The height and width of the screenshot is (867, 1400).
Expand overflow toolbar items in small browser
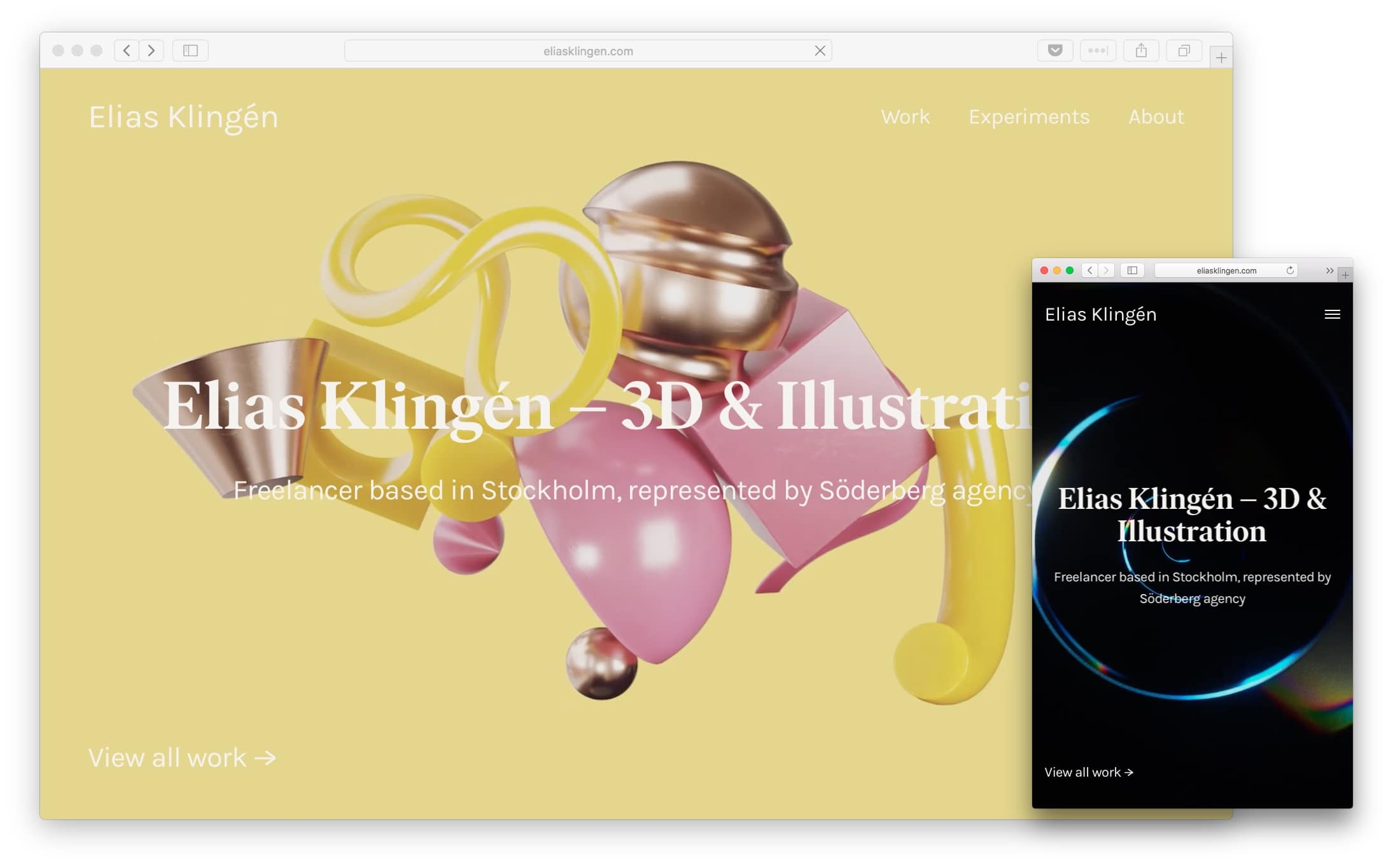[x=1329, y=270]
